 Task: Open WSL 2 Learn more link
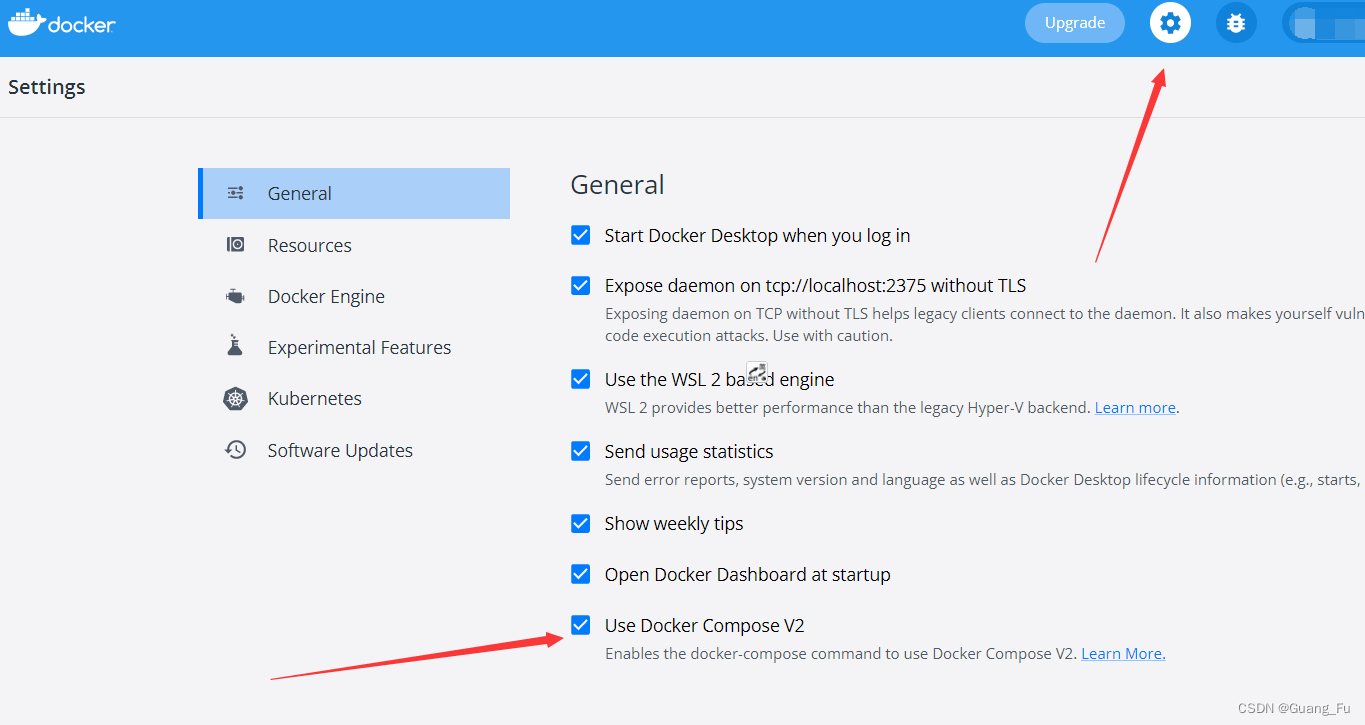coord(1135,408)
